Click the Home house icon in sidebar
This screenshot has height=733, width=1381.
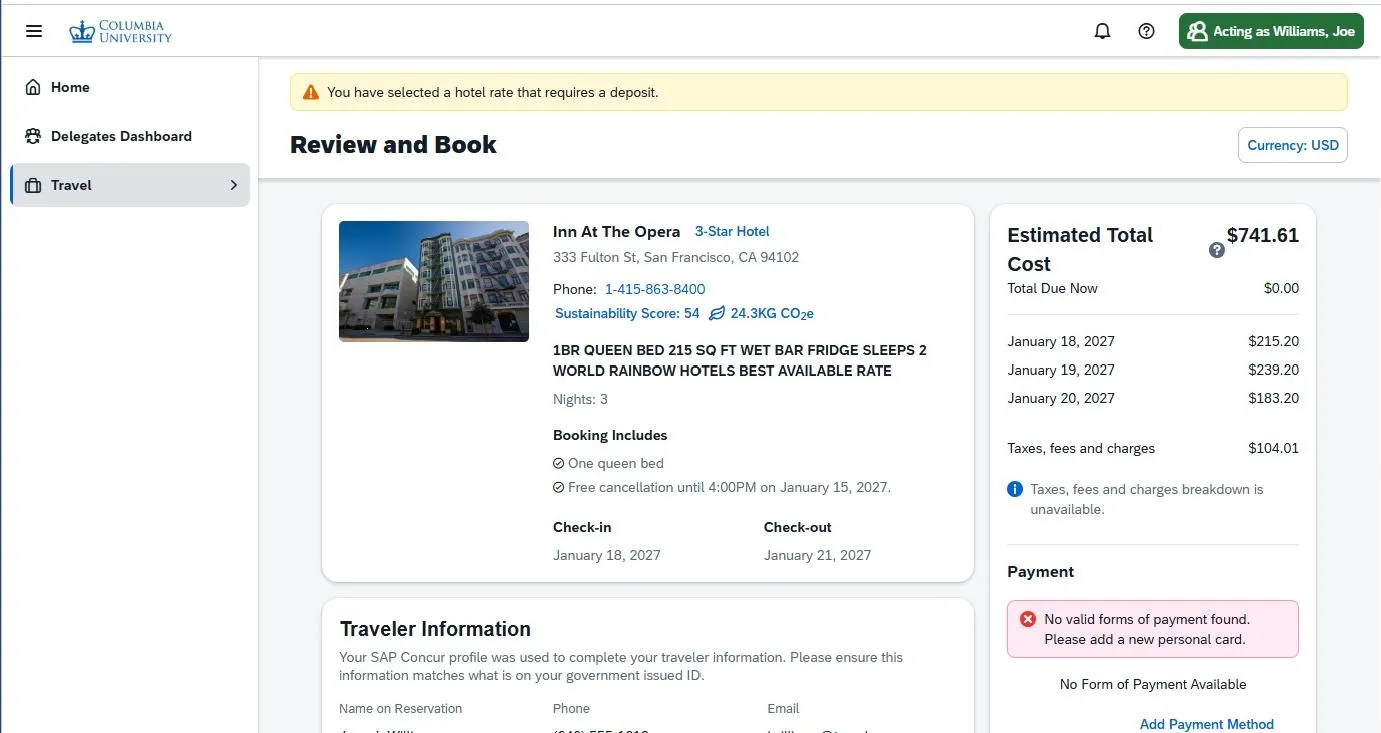pyautogui.click(x=33, y=87)
